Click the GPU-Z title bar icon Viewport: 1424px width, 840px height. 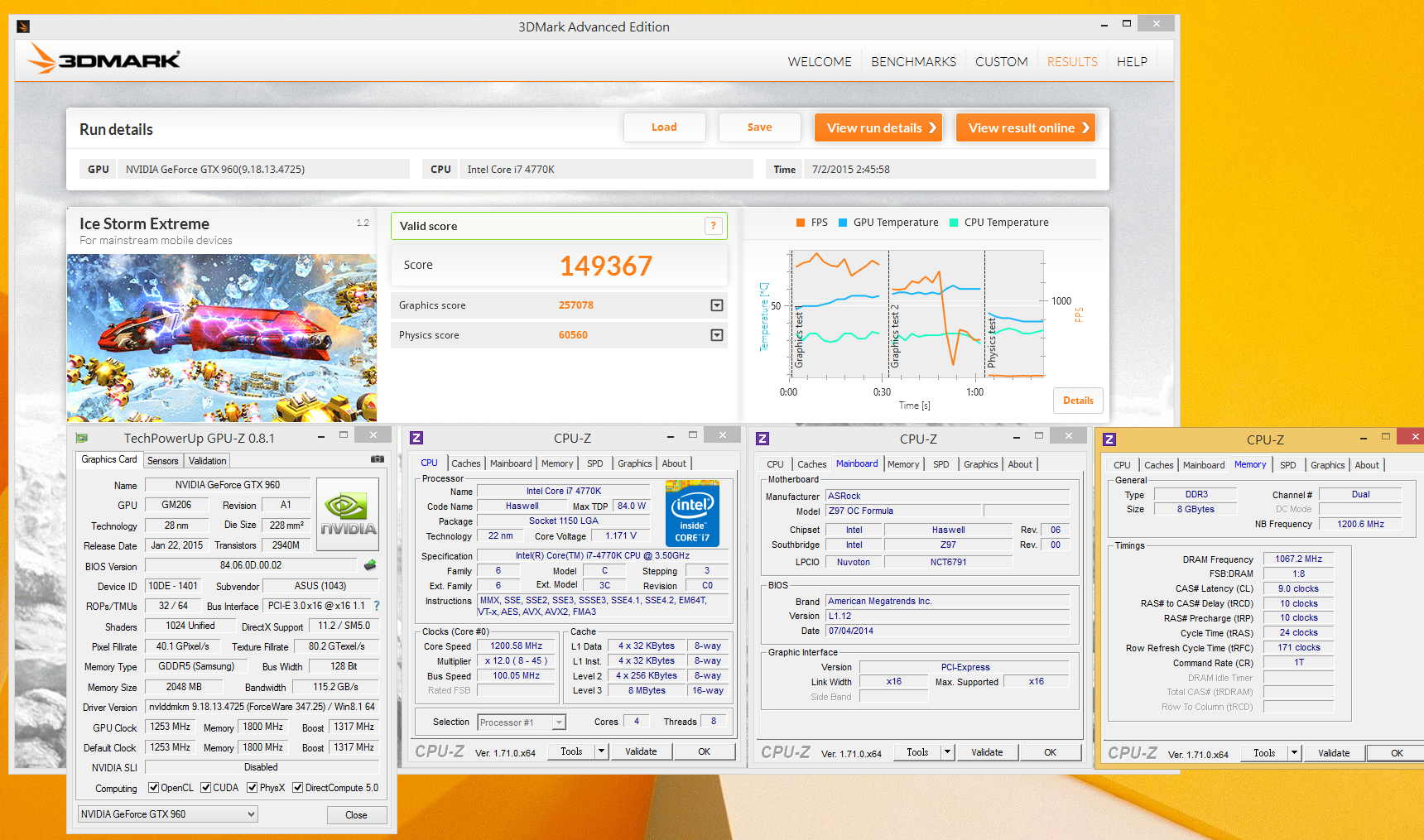pyautogui.click(x=82, y=438)
